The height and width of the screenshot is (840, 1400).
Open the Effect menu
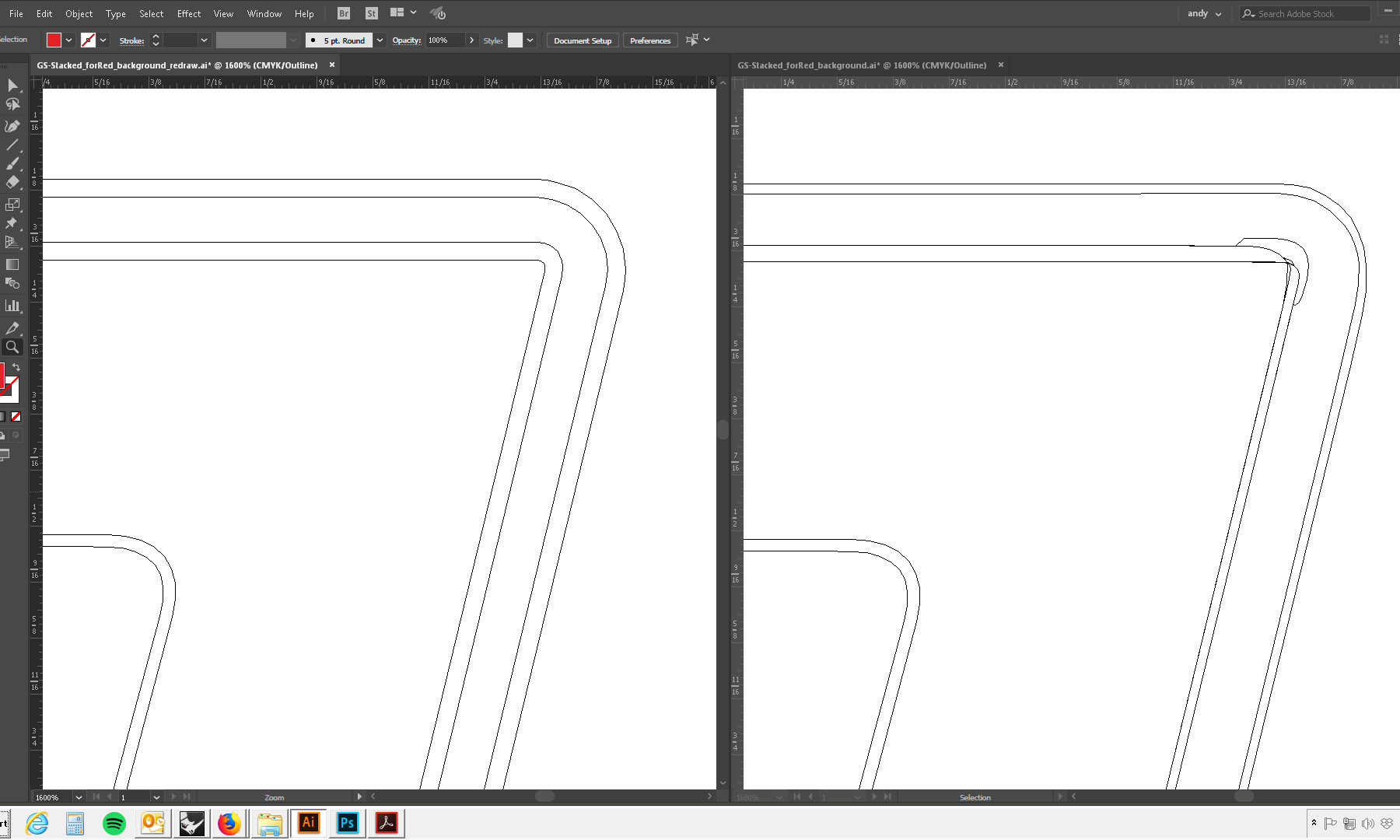click(x=188, y=13)
